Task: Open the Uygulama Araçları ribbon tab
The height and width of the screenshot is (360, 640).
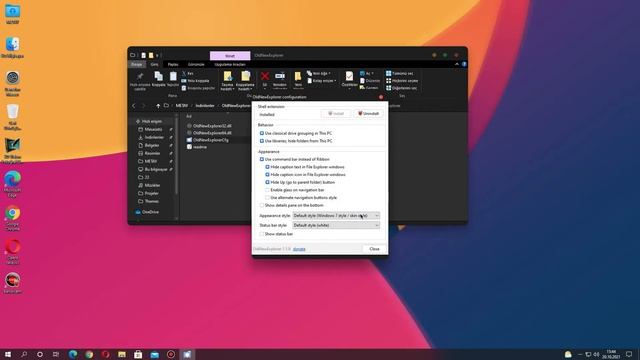Action: [x=230, y=64]
